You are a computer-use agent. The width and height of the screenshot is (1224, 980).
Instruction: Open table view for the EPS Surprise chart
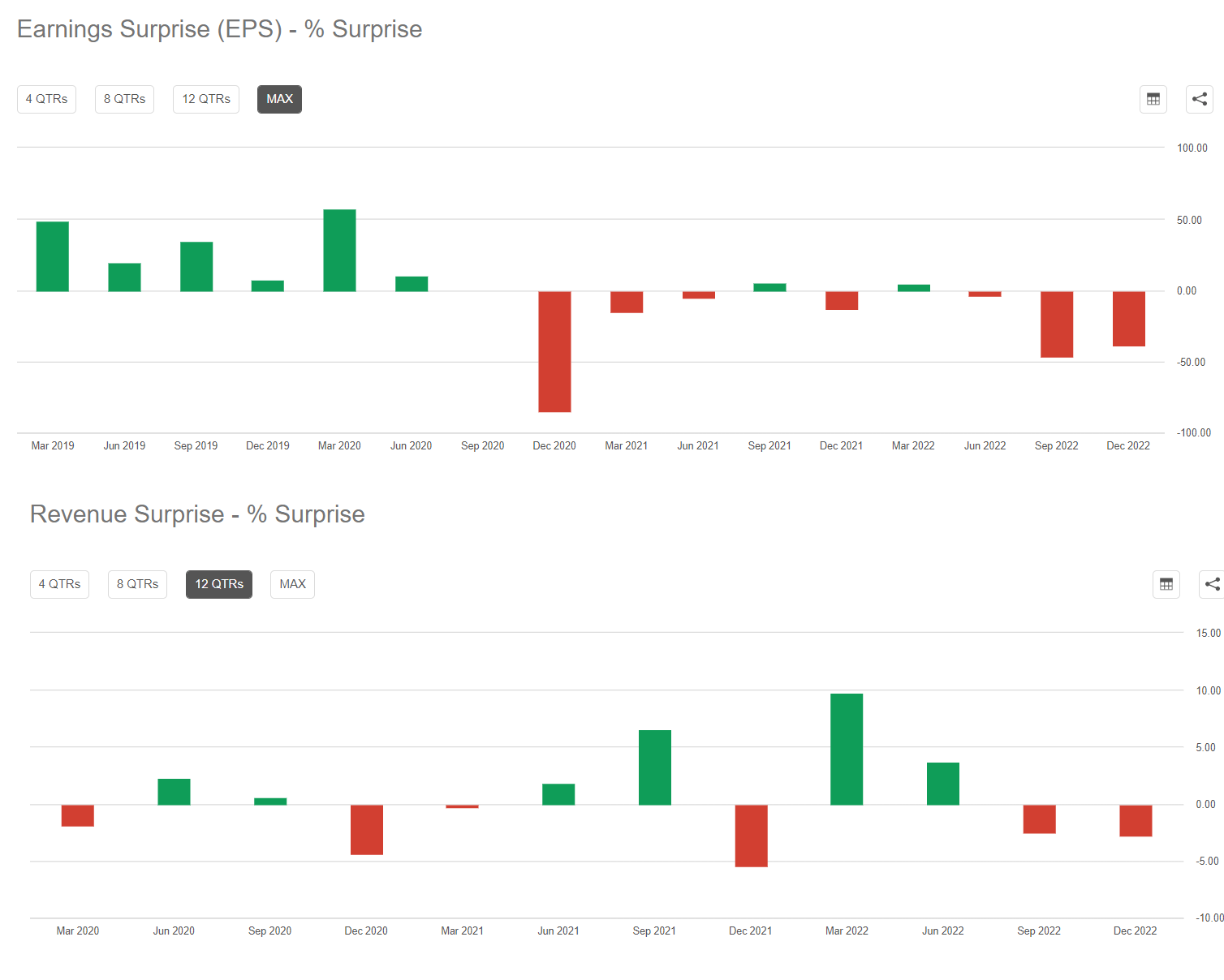point(1153,99)
